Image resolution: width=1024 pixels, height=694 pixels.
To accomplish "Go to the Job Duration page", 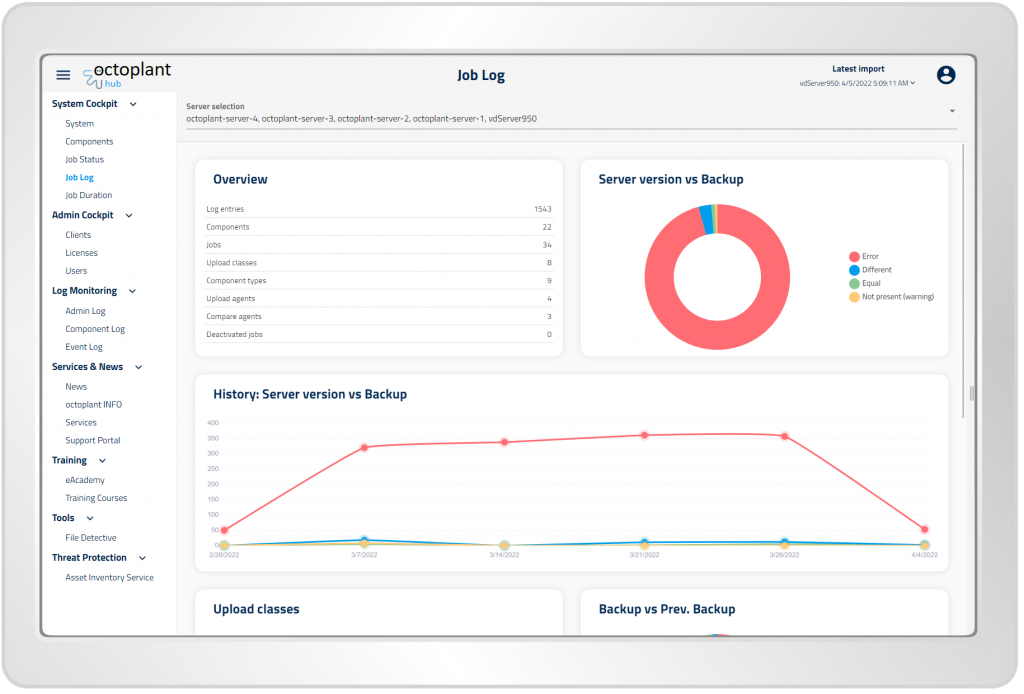I will coord(88,196).
